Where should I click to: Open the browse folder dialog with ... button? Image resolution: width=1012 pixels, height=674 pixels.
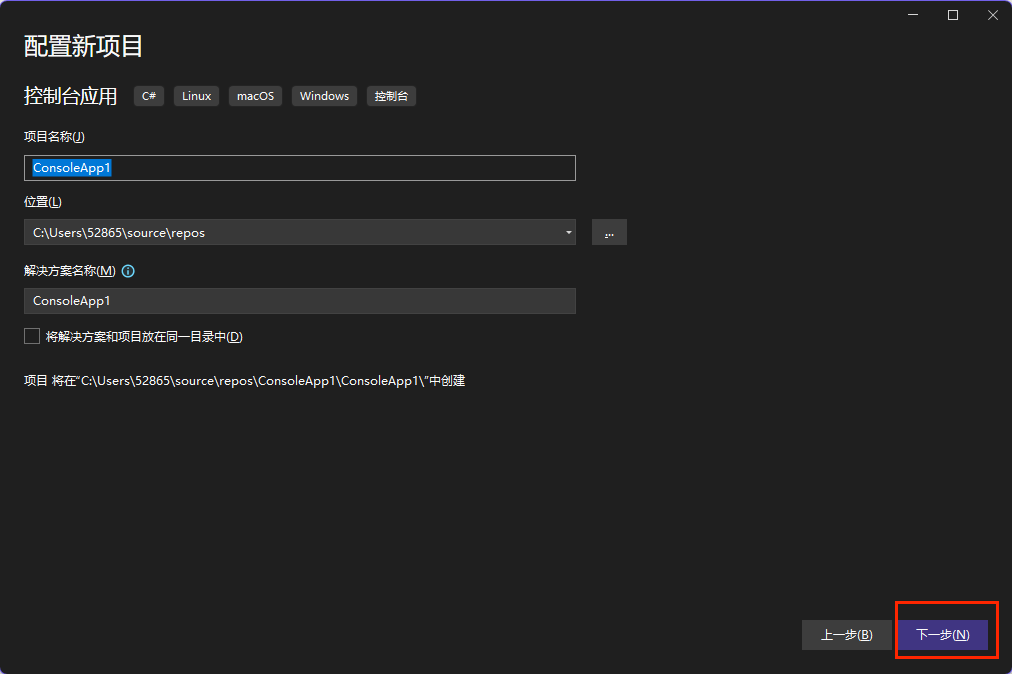click(609, 232)
